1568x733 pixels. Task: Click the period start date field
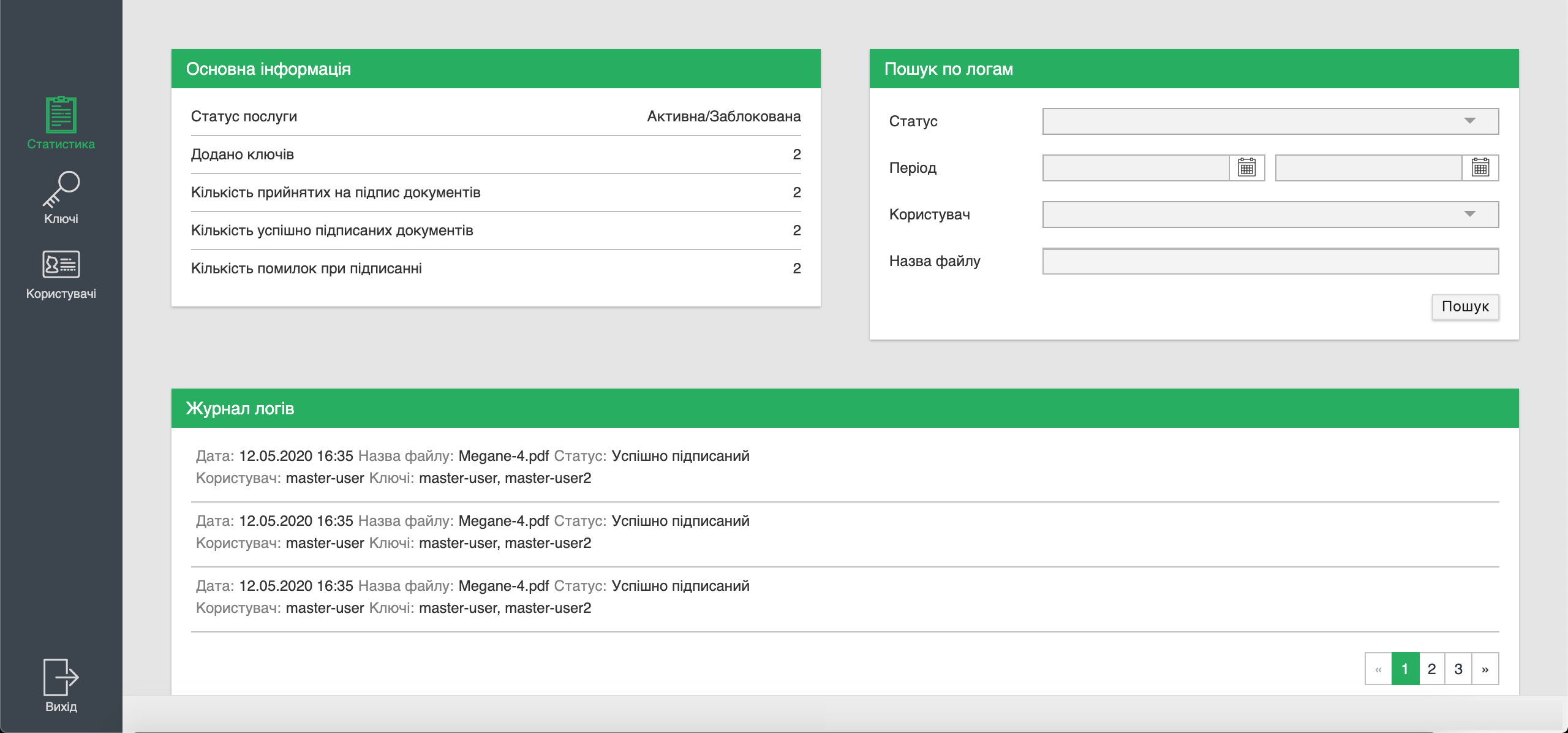(1136, 167)
